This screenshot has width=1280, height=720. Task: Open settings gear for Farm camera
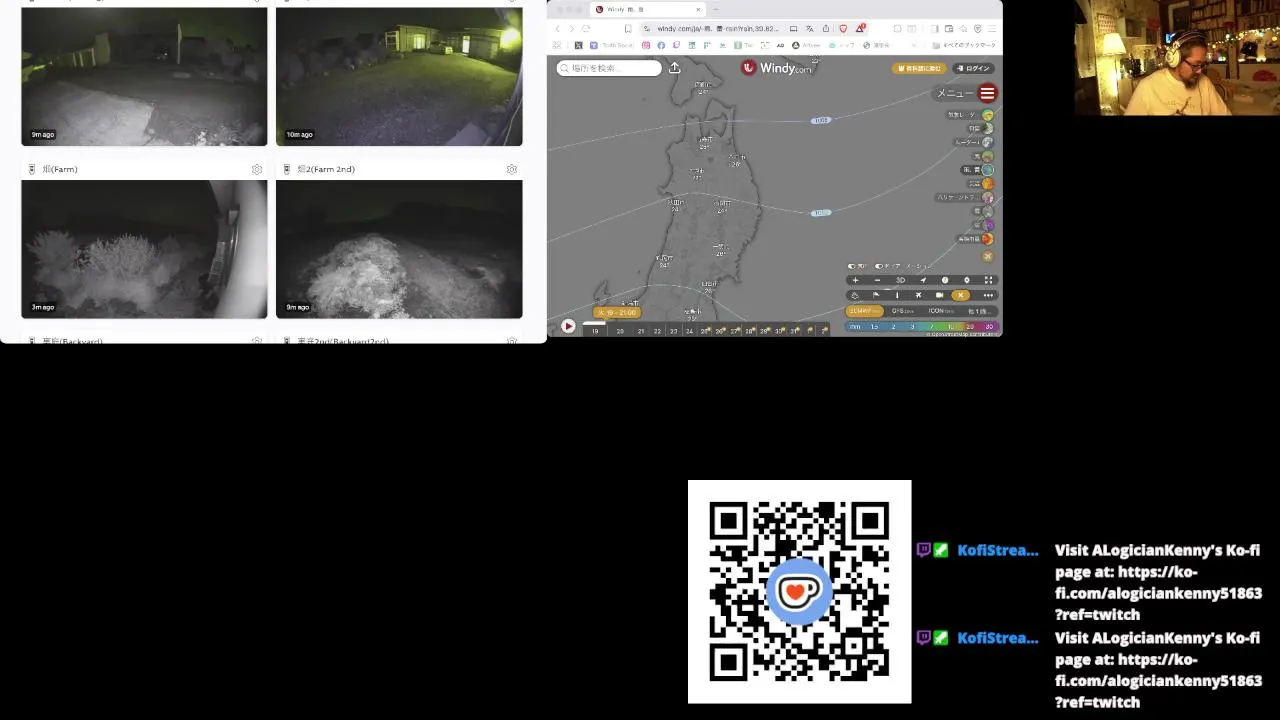pos(257,170)
